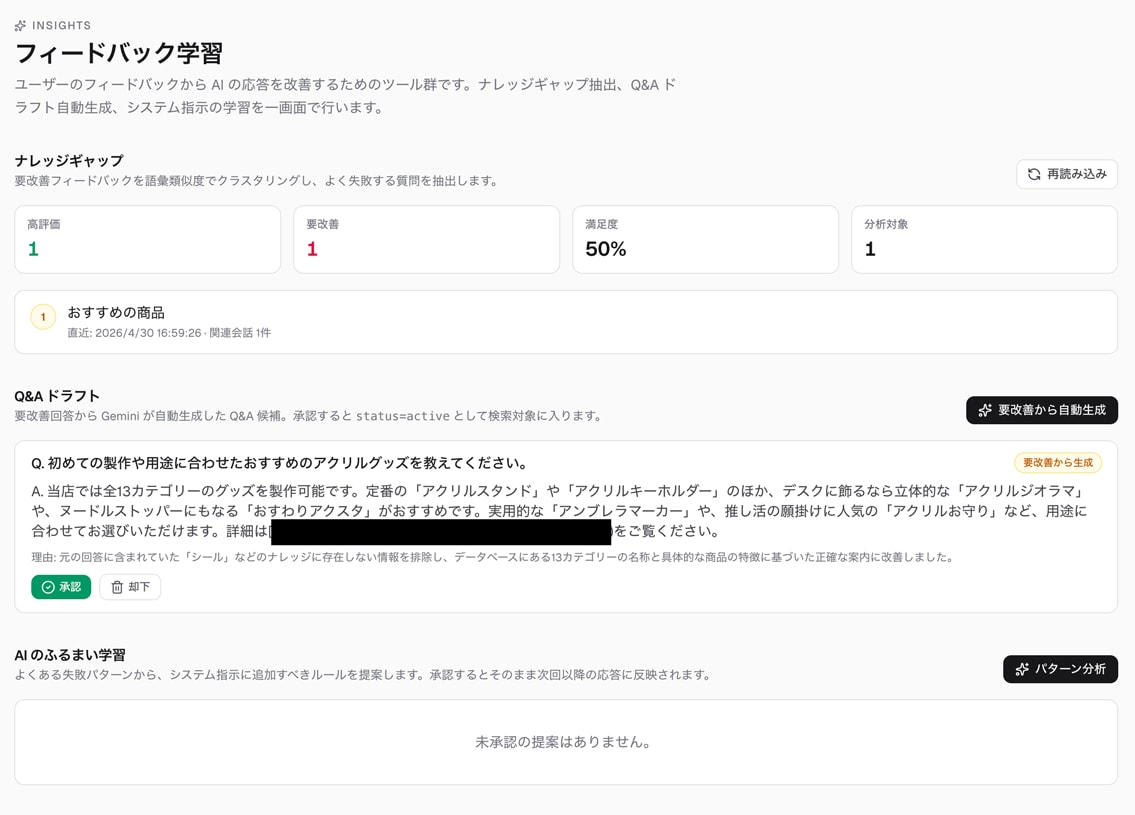The width and height of the screenshot is (1135, 815).
Task: Click the 要改善 stat card
Action: (426, 240)
